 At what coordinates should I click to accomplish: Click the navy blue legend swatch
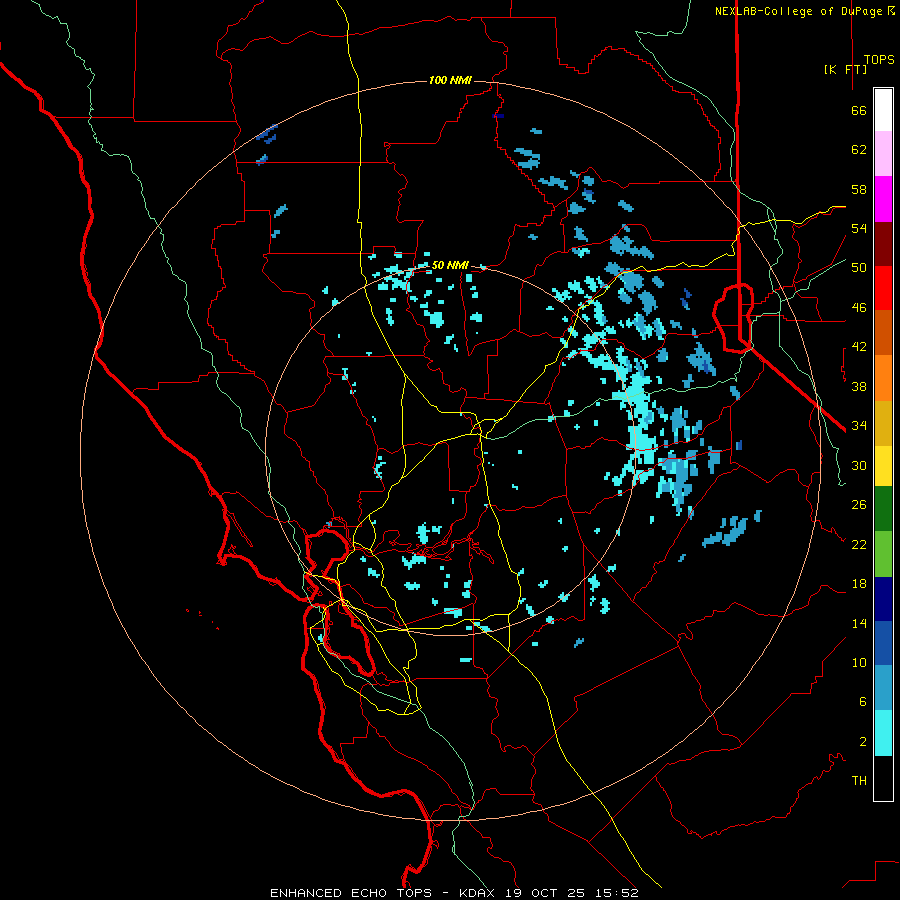coord(883,599)
